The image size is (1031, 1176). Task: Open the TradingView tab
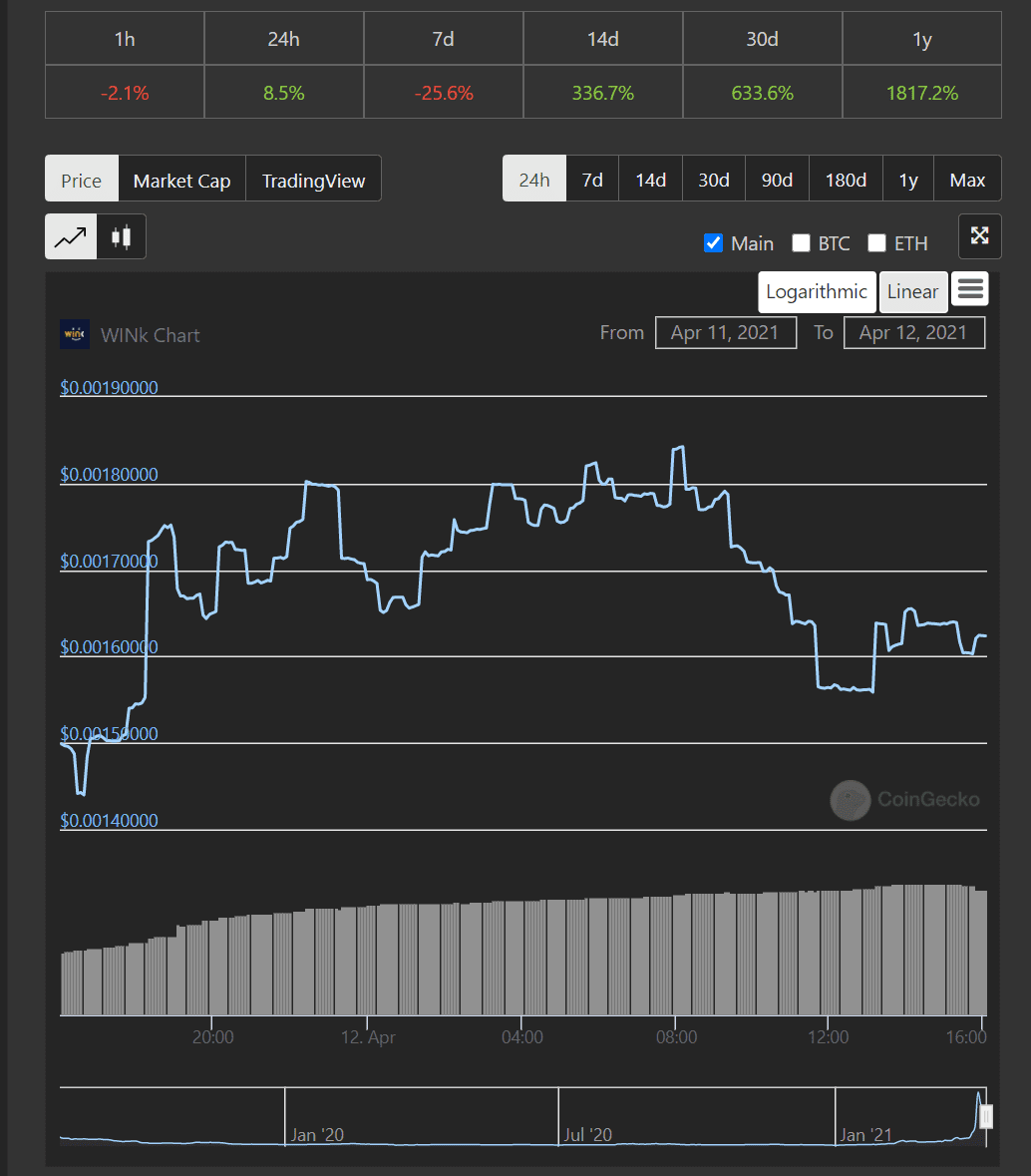(x=313, y=180)
